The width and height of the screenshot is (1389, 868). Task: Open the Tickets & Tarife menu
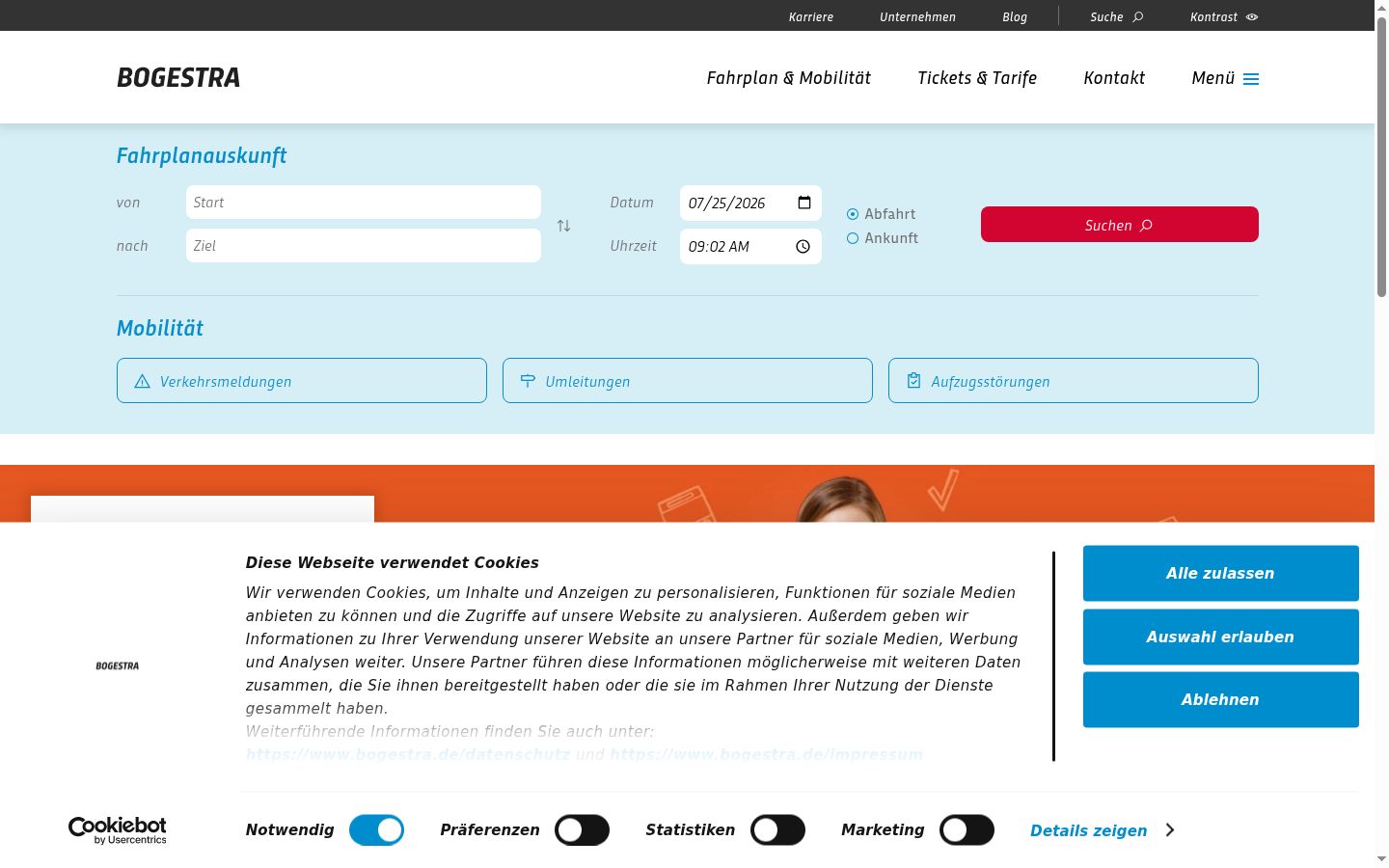pos(977,78)
